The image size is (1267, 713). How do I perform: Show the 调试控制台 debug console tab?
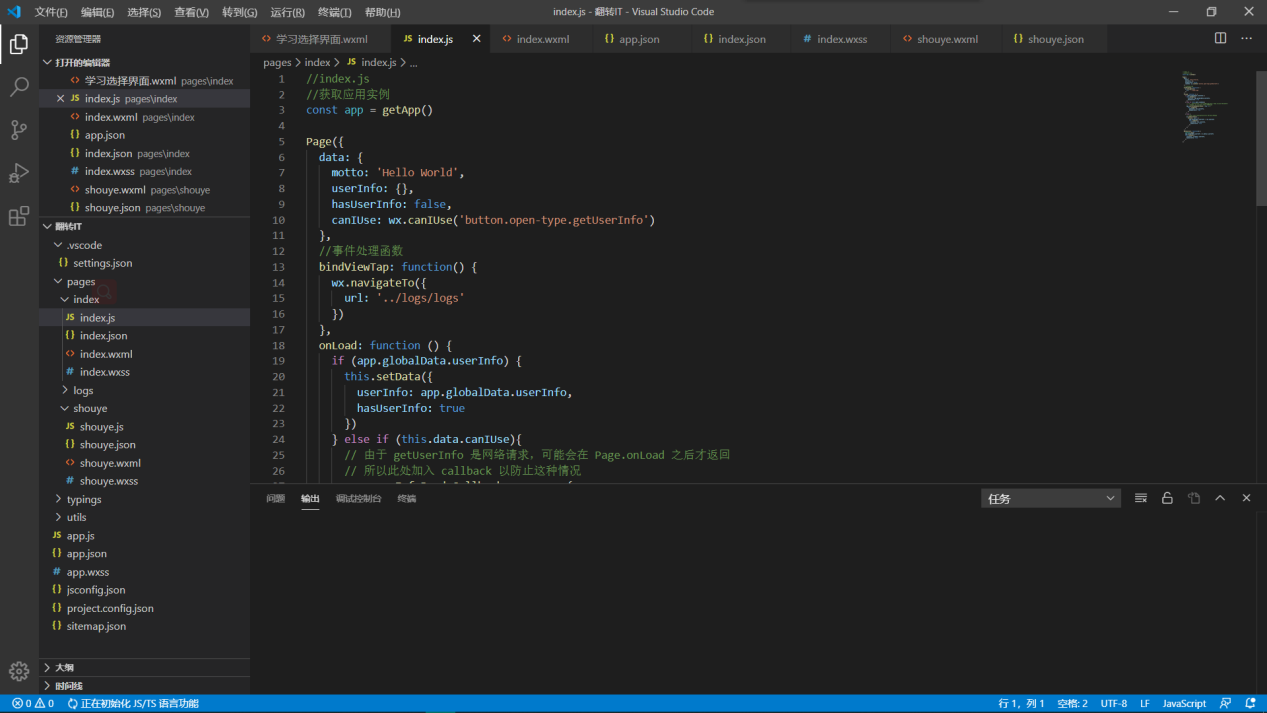(x=358, y=498)
